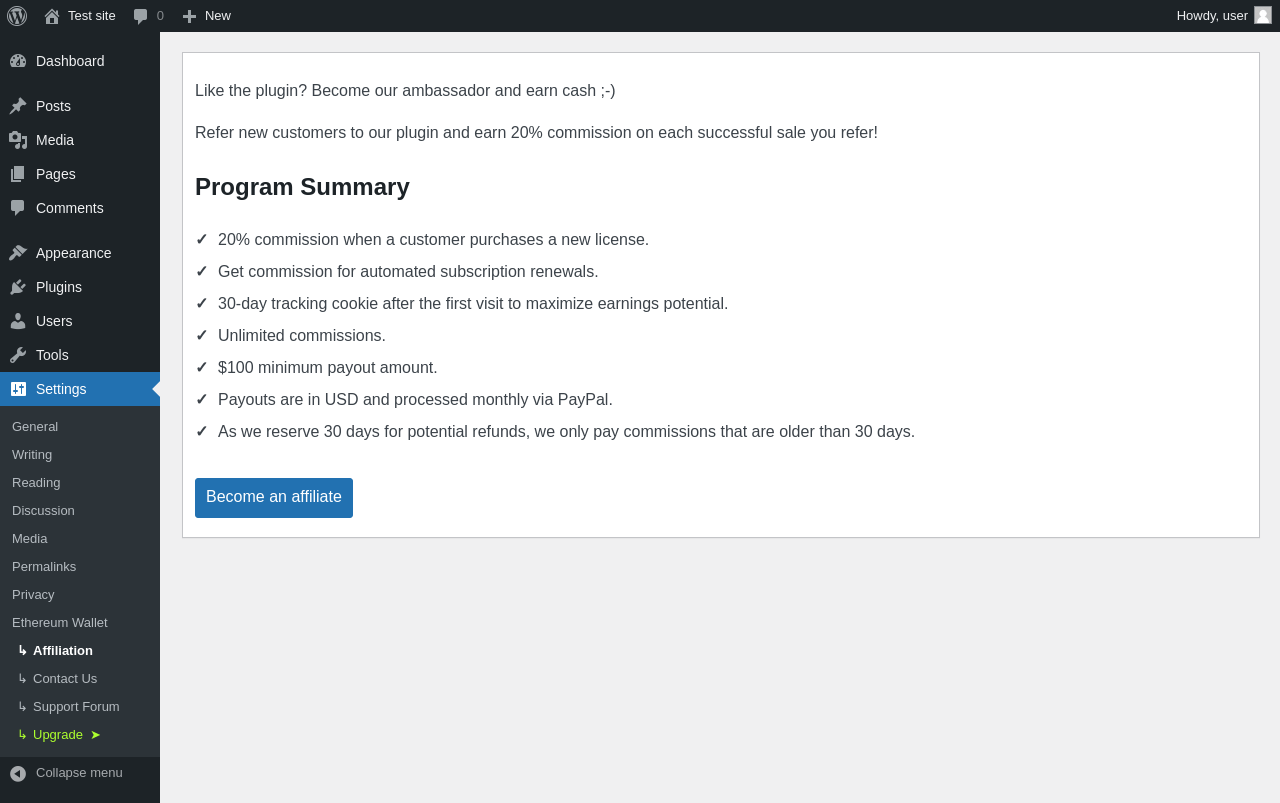Click the green Upgrade link
This screenshot has height=803, width=1280.
click(x=58, y=735)
